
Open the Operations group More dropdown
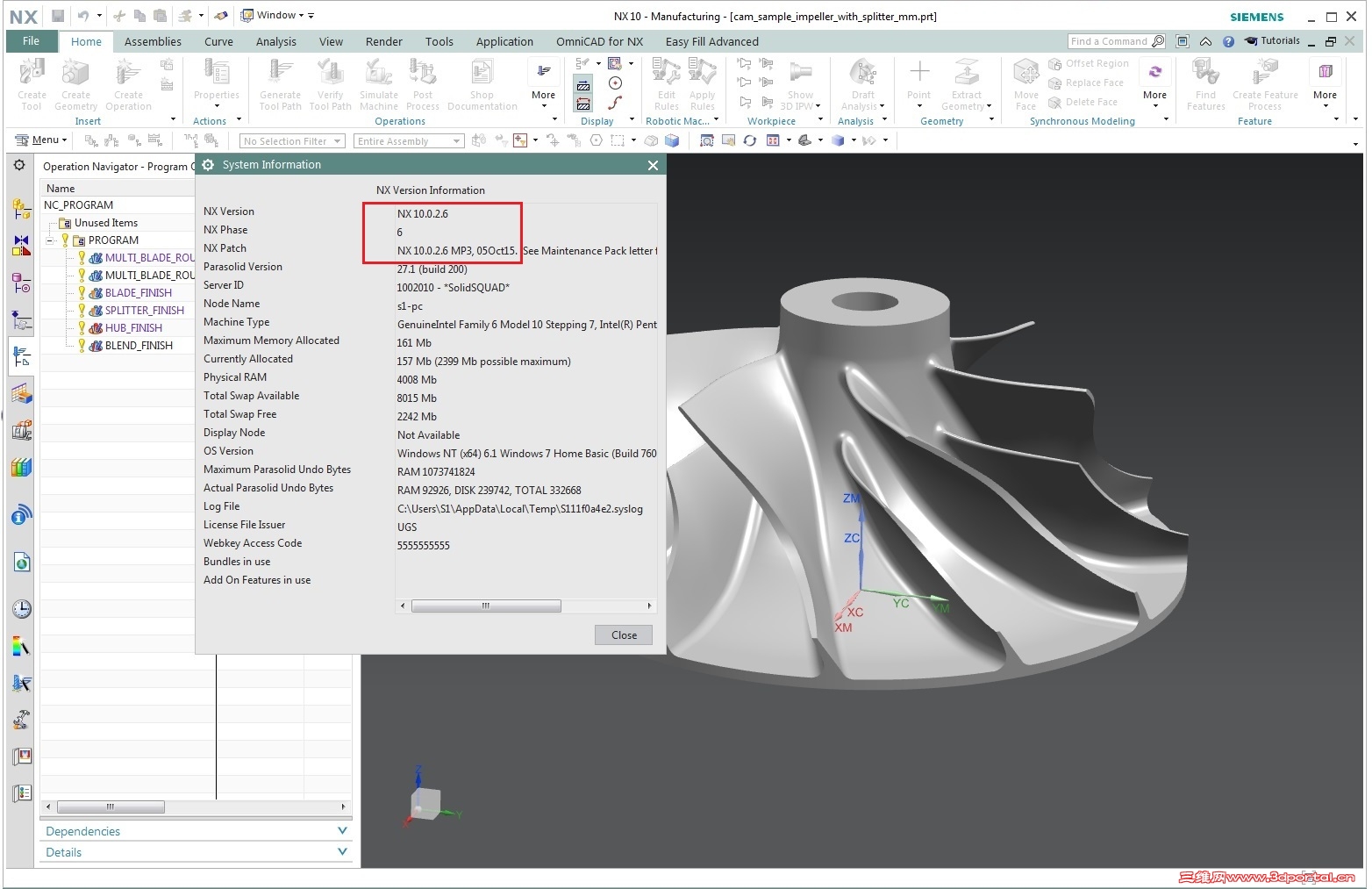543,84
